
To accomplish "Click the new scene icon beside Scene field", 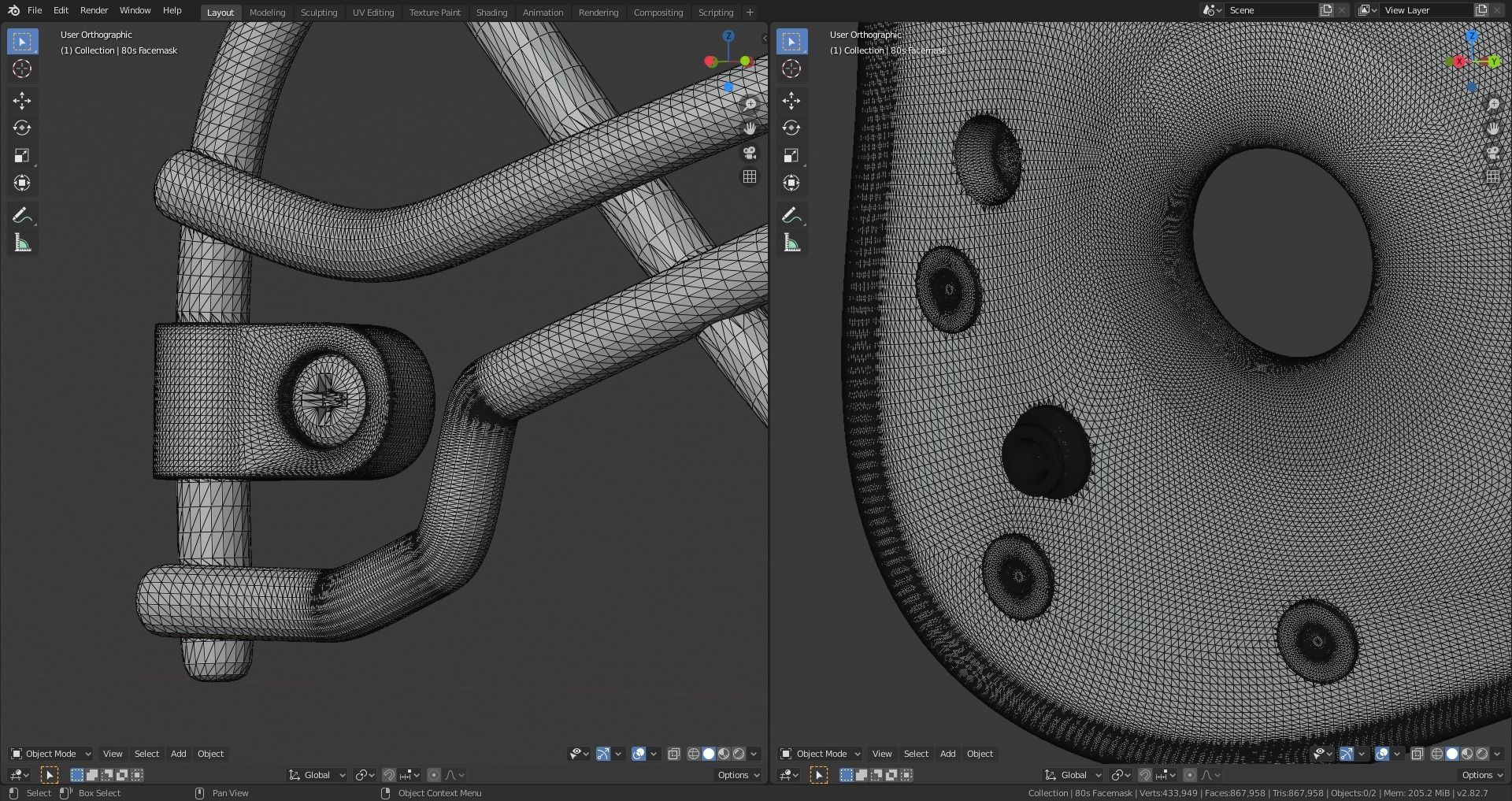I will point(1326,10).
